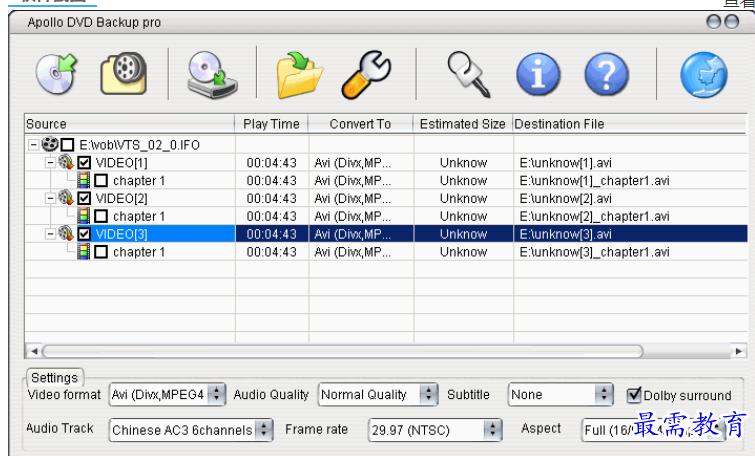Open the blue info about icon
The image size is (755, 456).
(x=538, y=75)
